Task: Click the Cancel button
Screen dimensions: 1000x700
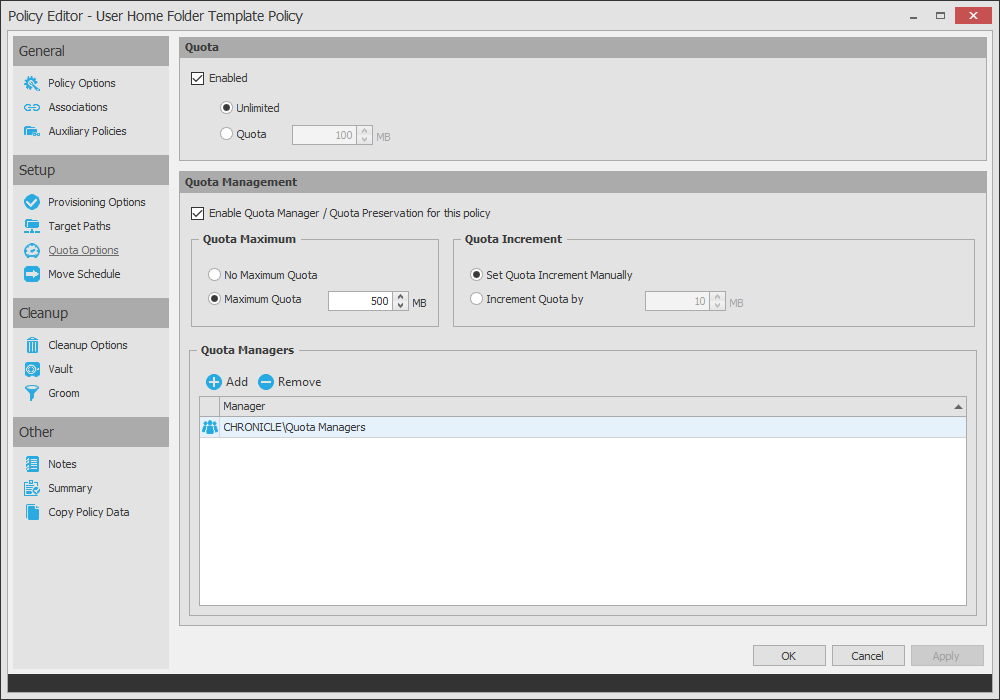Action: (x=867, y=655)
